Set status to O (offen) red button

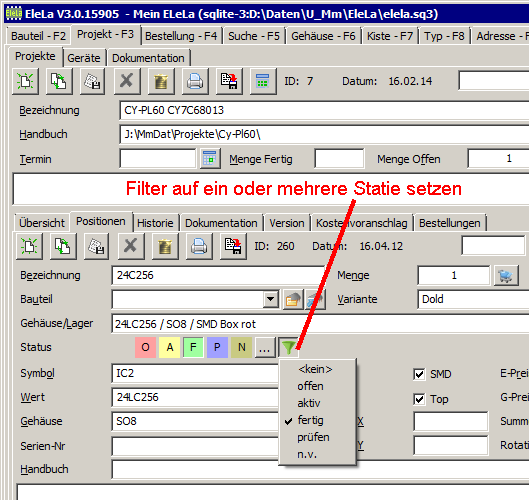click(145, 347)
